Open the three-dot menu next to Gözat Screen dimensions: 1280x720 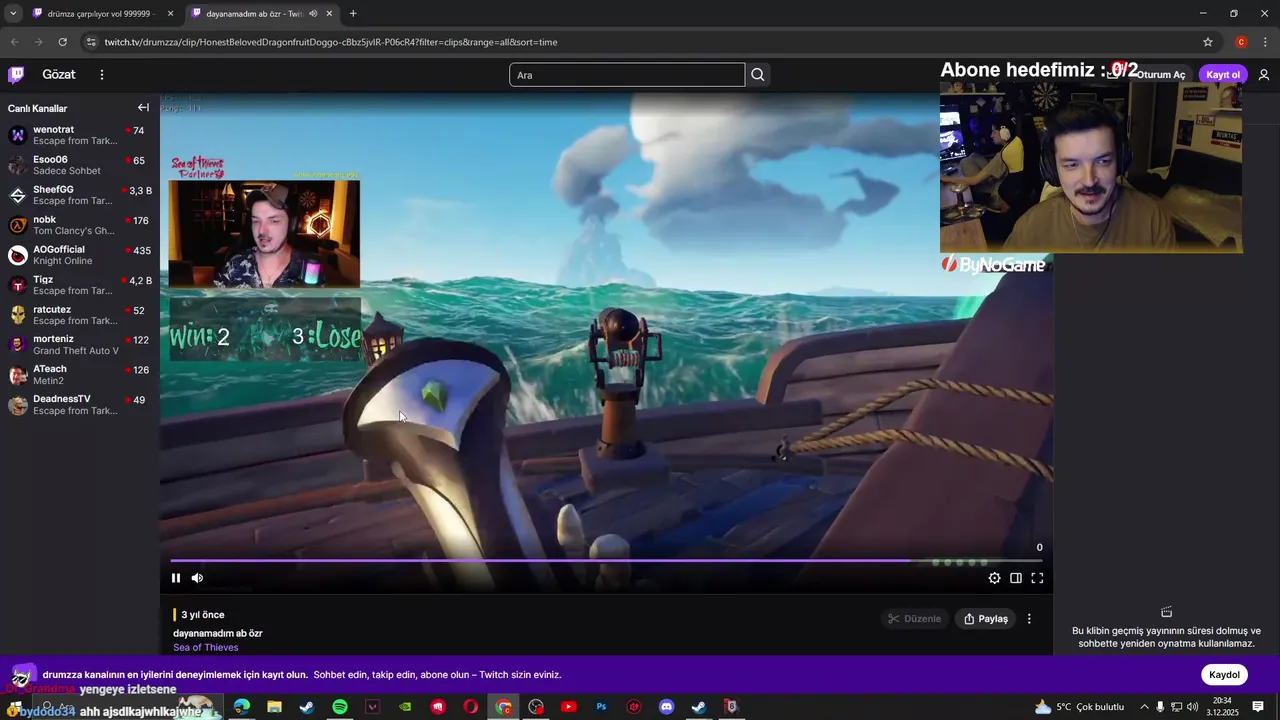pyautogui.click(x=101, y=74)
